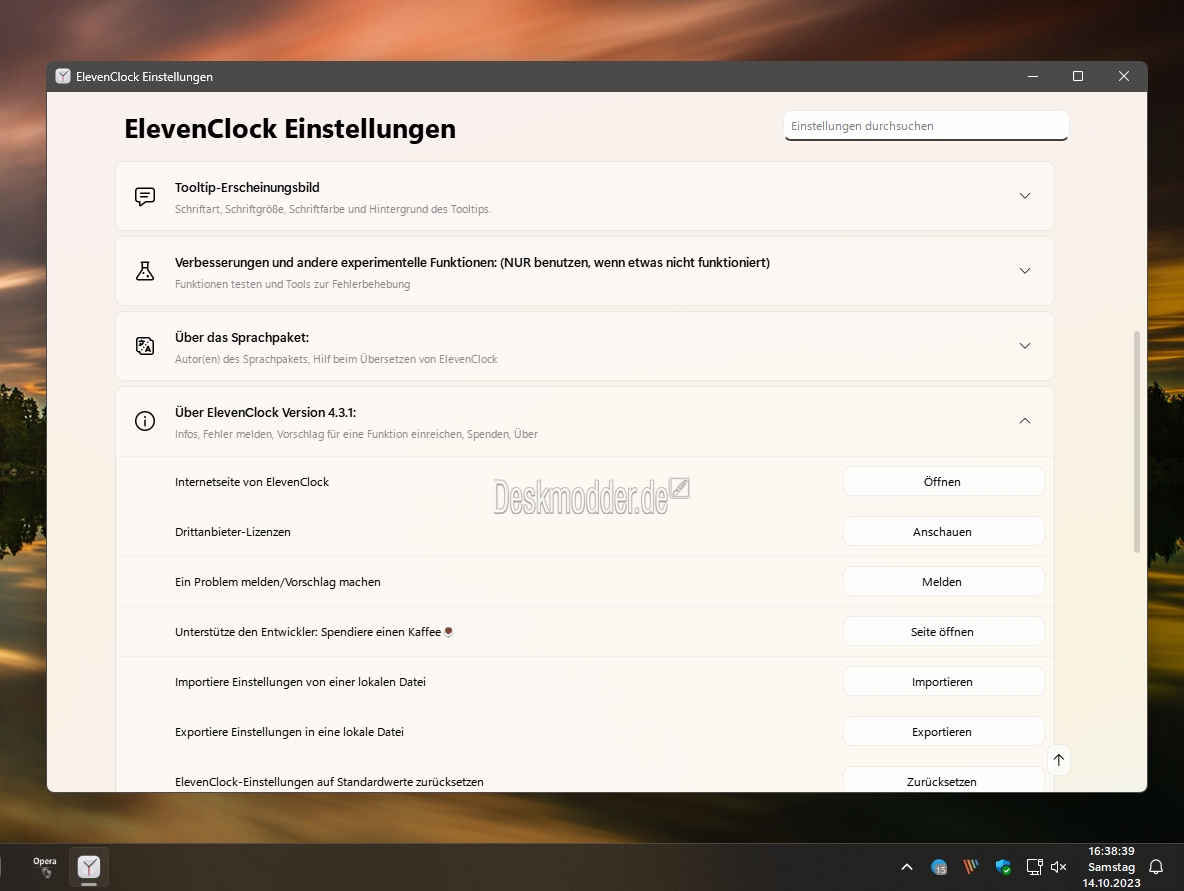This screenshot has width=1184, height=891.
Task: Click Anschauen for Drittanbieter-Lizenzen
Action: click(943, 532)
